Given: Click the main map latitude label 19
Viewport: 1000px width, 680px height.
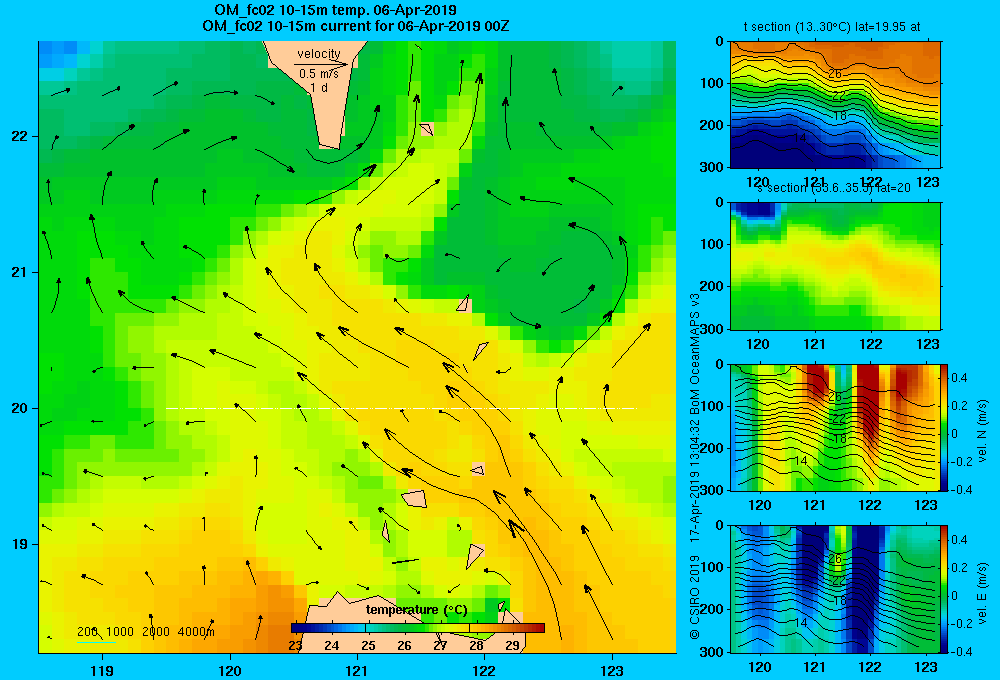Looking at the screenshot, I should [x=20, y=544].
